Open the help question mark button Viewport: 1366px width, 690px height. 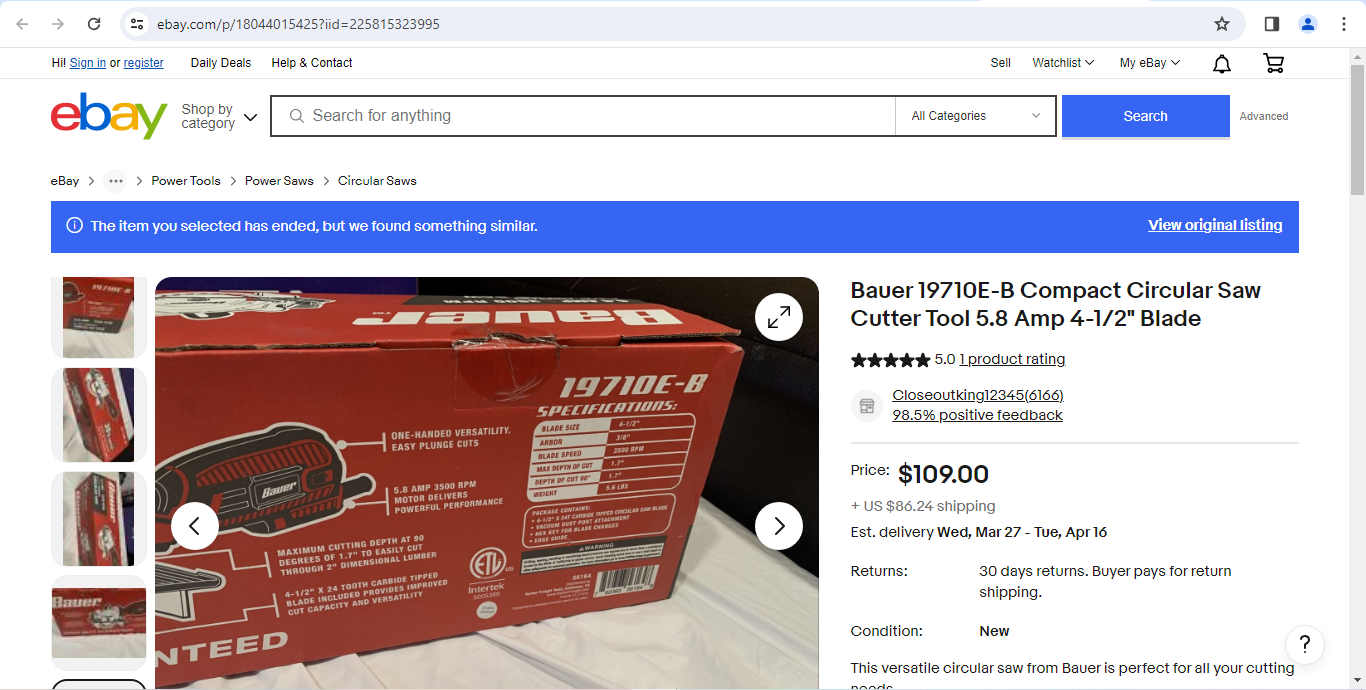[1305, 645]
